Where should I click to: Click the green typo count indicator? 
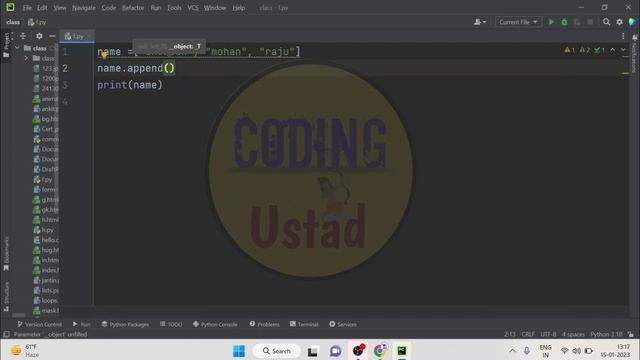coord(600,50)
